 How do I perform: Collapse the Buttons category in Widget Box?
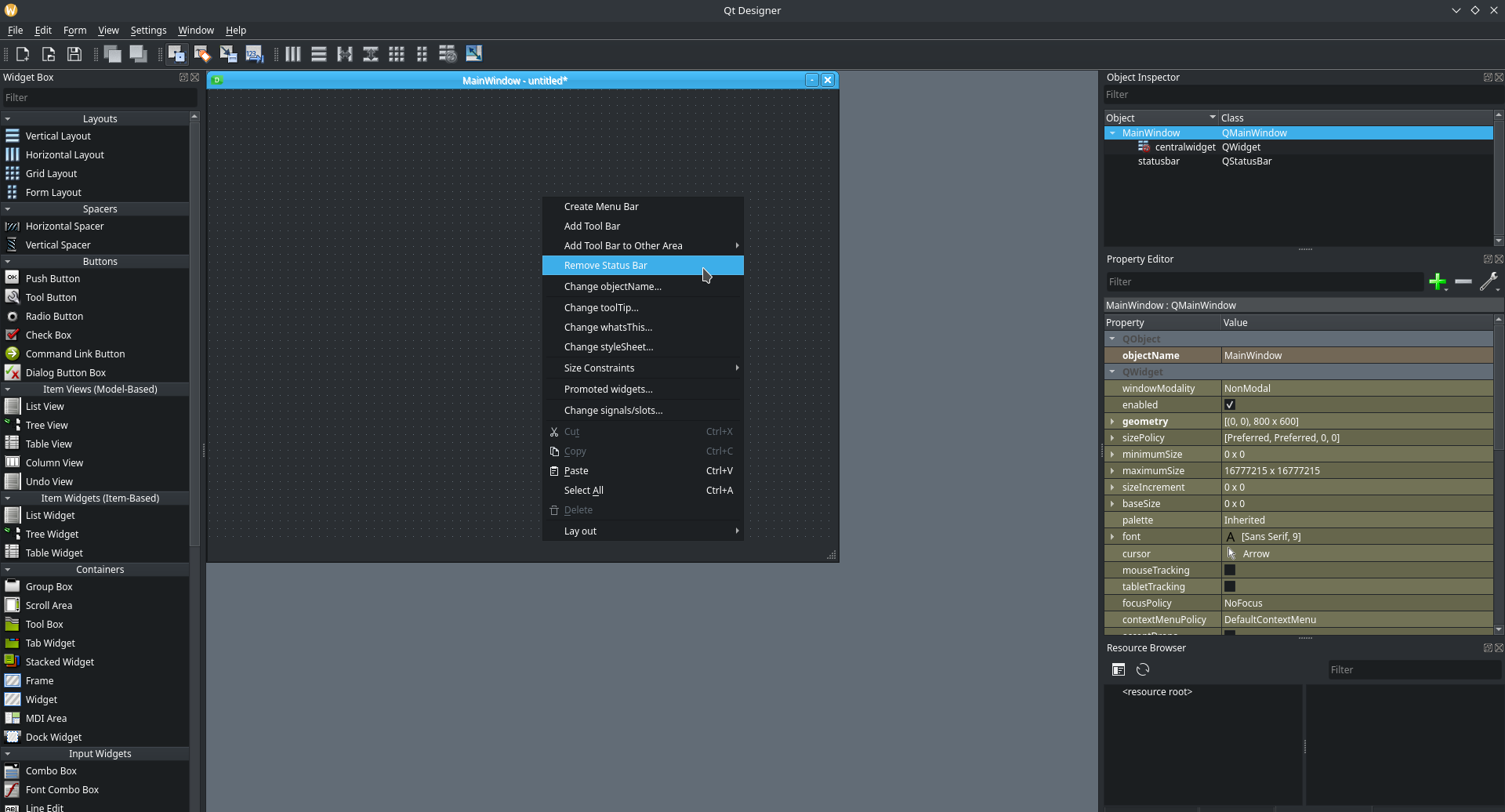[8, 262]
